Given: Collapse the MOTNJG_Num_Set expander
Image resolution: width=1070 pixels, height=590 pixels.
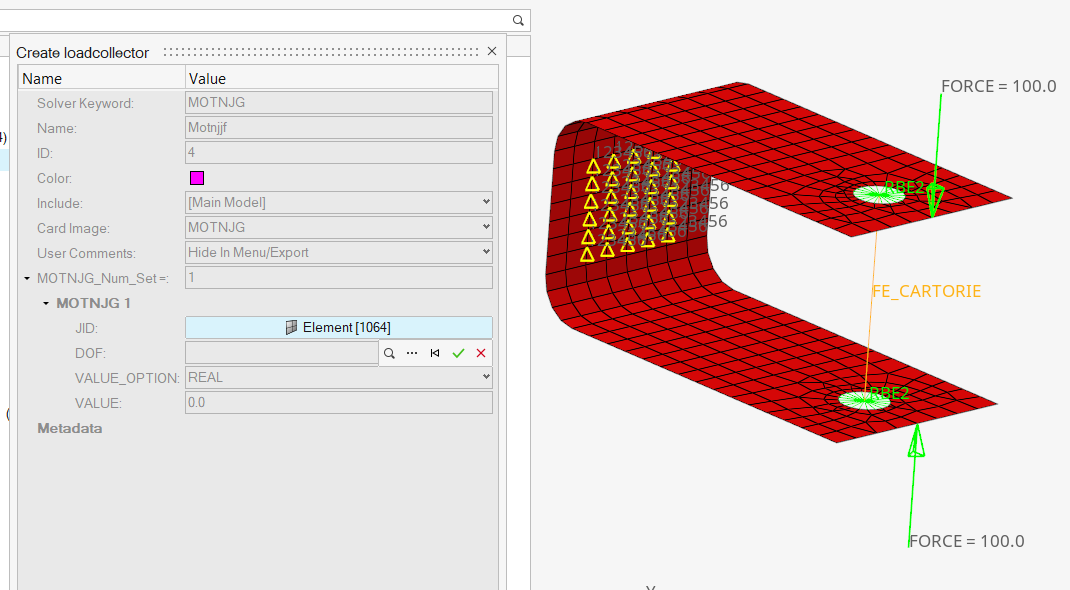Looking at the screenshot, I should coord(27,278).
